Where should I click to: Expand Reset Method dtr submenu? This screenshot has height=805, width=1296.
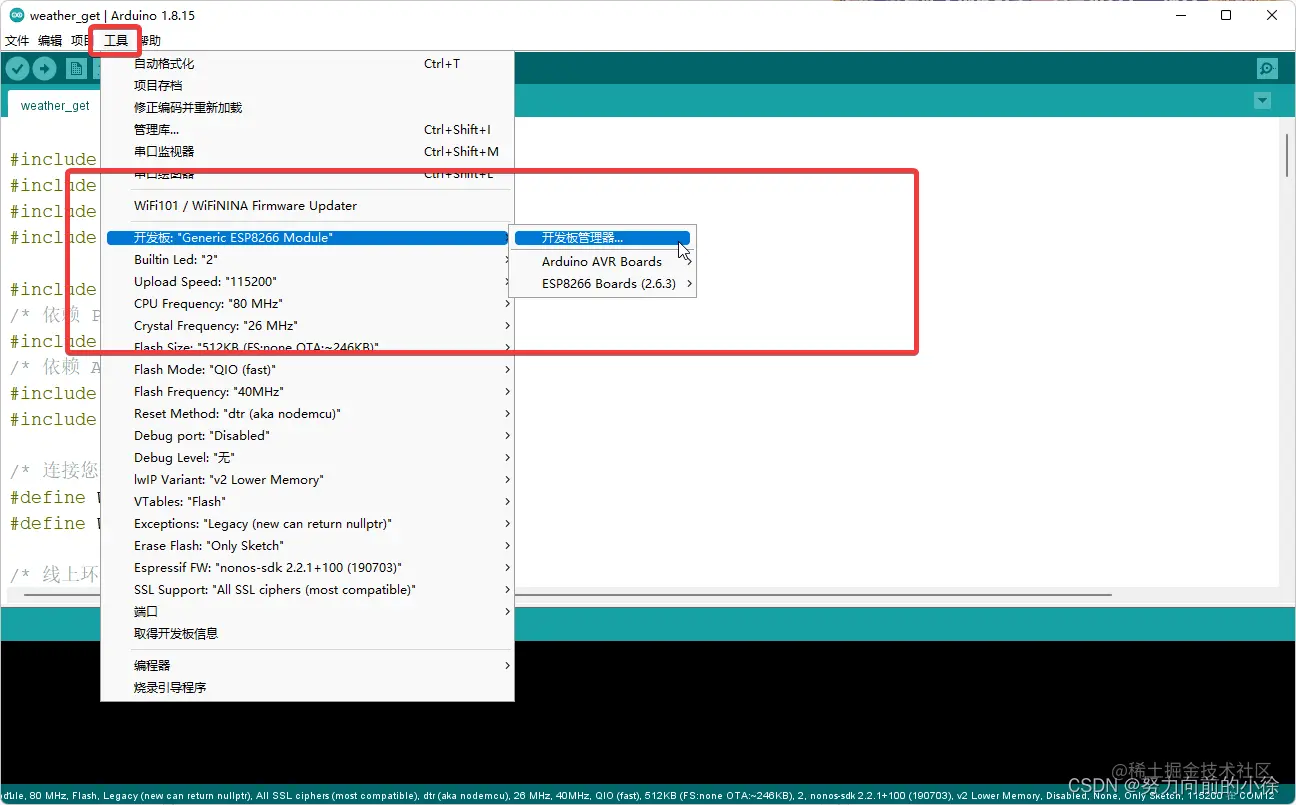click(307, 413)
